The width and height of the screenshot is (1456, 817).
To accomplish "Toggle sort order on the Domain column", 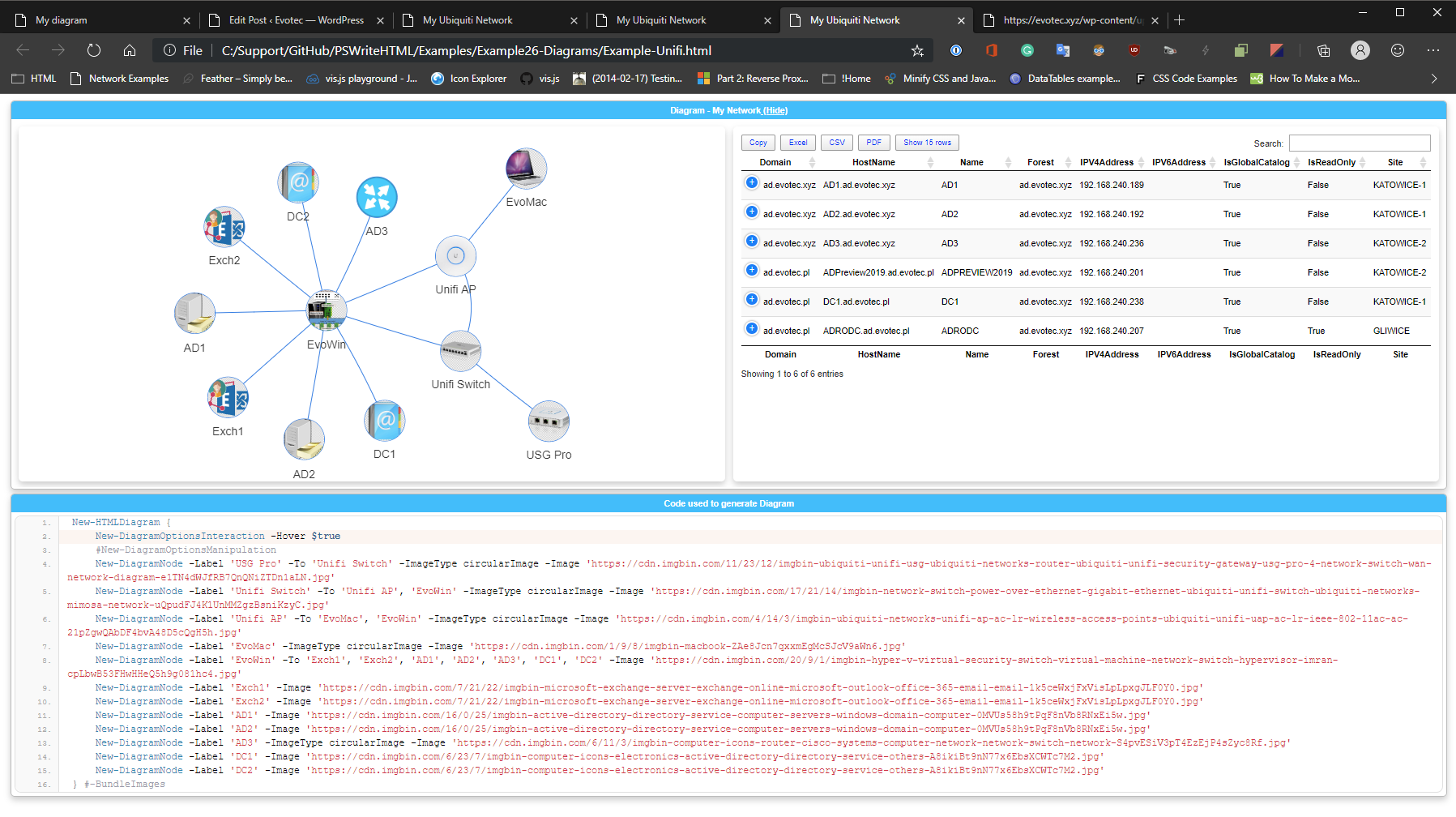I will tap(775, 162).
